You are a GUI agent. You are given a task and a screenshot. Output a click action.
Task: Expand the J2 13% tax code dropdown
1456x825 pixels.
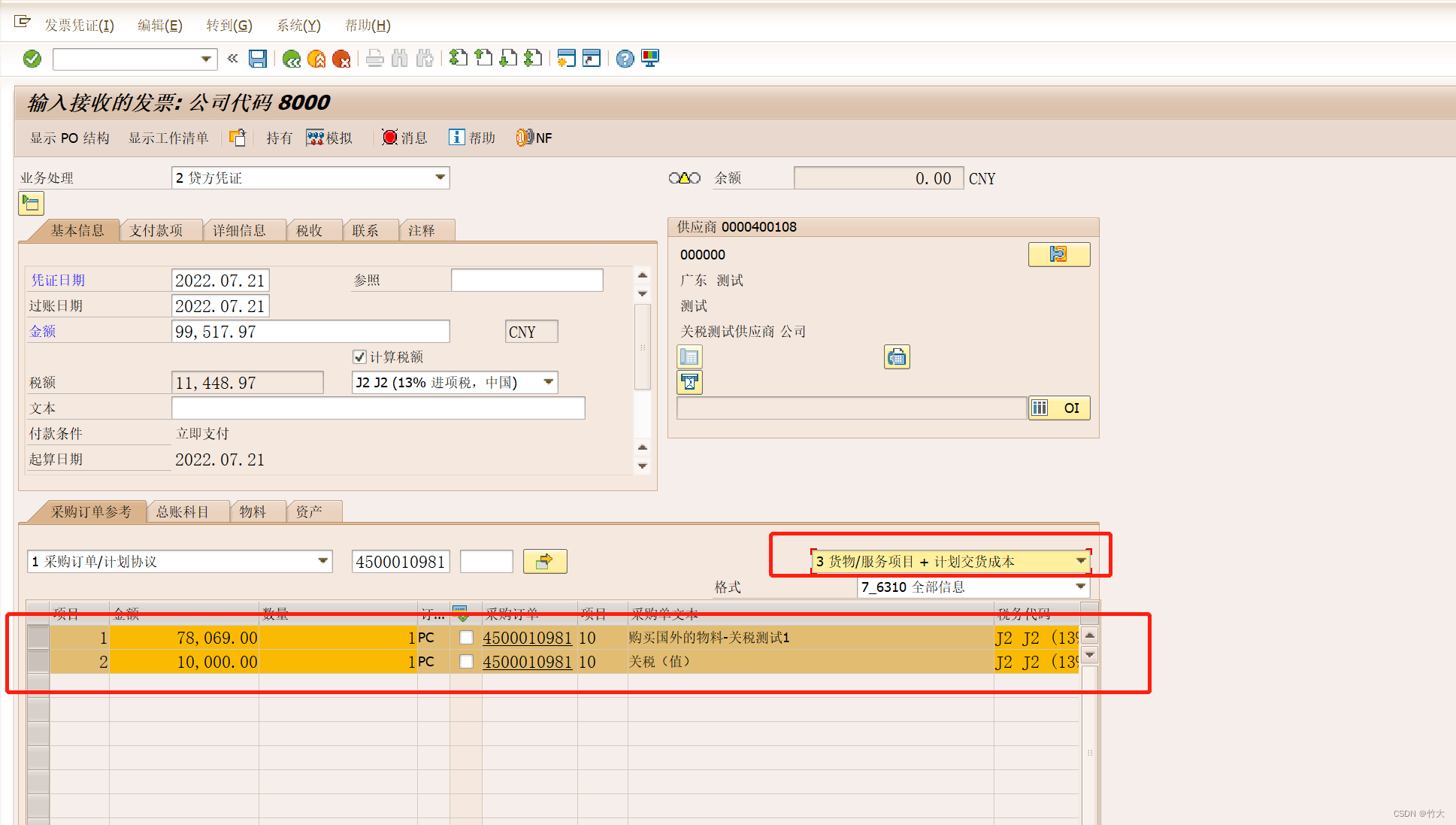coord(549,382)
